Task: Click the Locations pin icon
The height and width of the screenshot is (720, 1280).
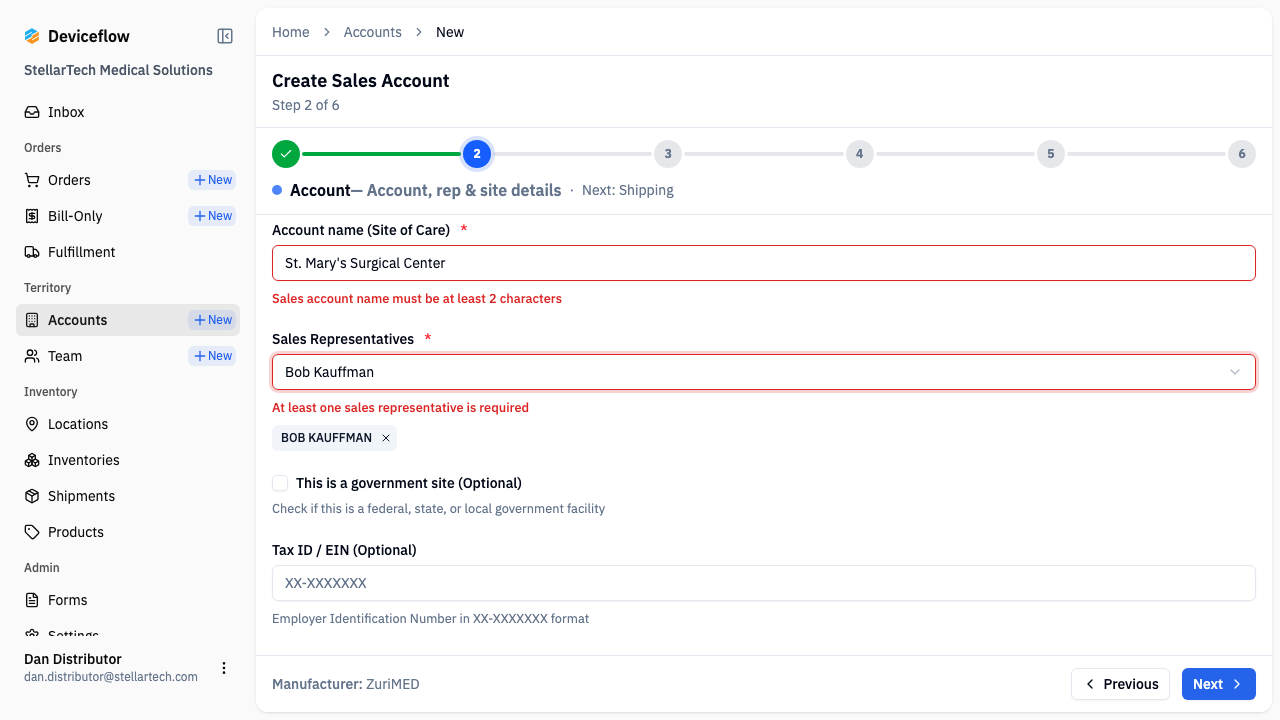Action: pos(32,424)
